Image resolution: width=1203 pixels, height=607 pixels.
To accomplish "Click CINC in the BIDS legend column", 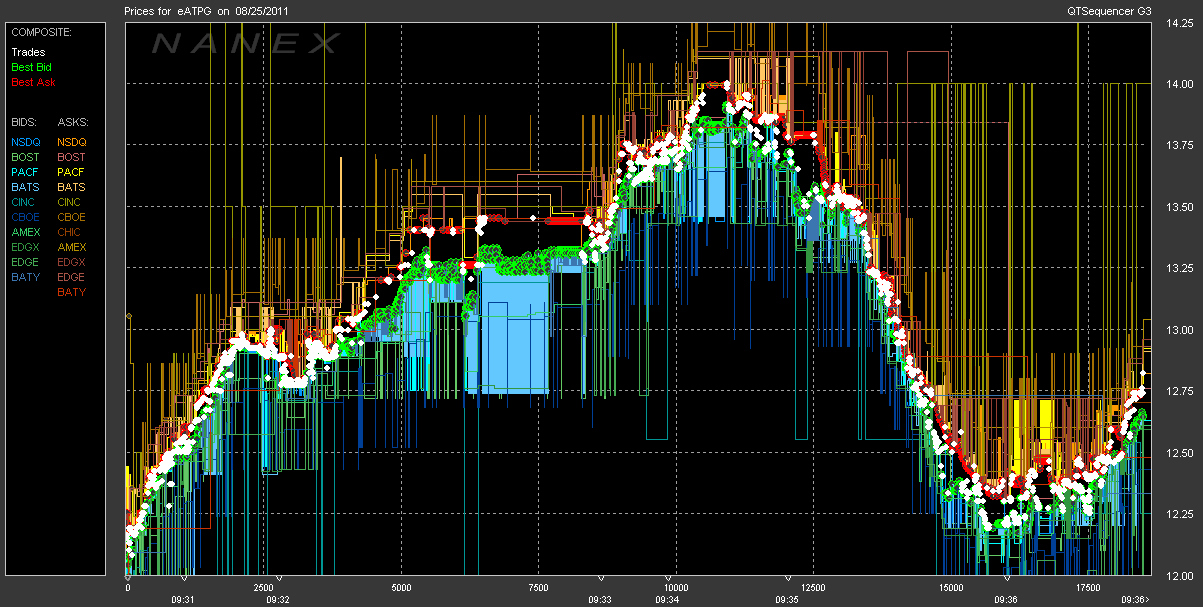I will [24, 202].
